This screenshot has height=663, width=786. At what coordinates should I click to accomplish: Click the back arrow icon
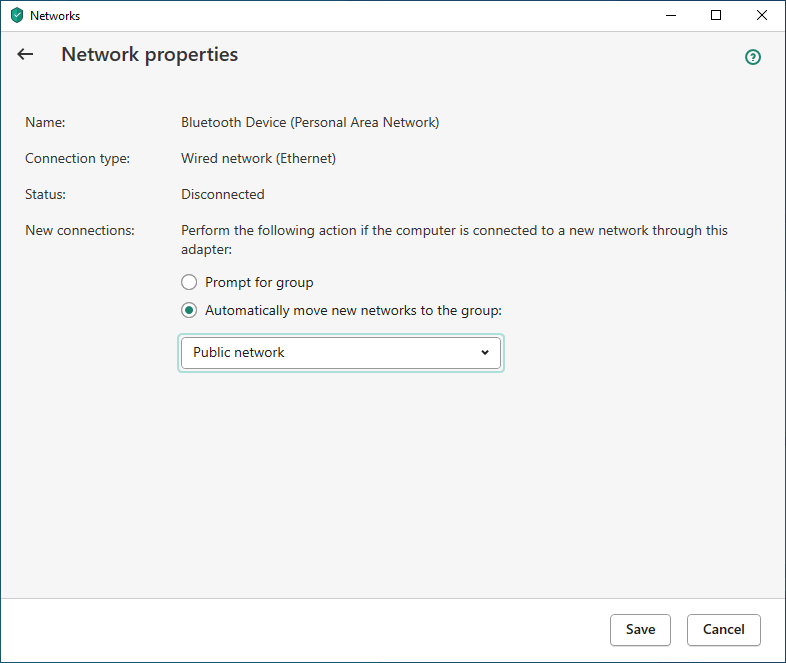point(25,55)
